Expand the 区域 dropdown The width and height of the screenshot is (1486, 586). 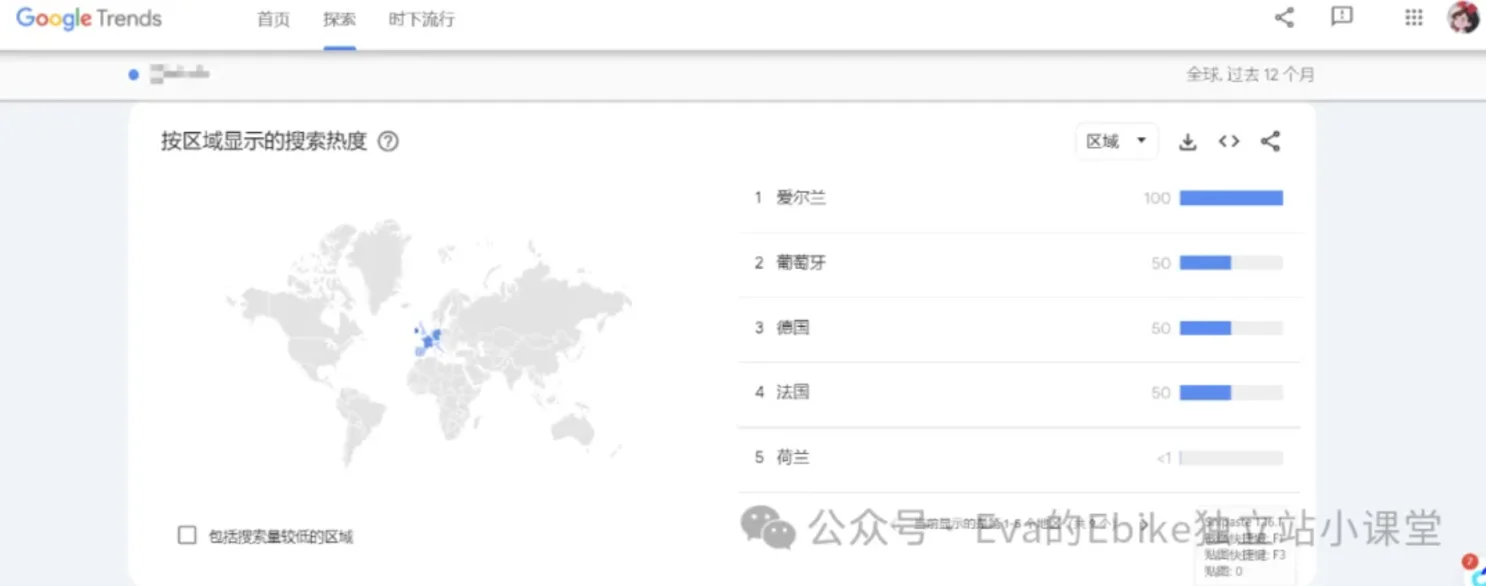point(1116,142)
